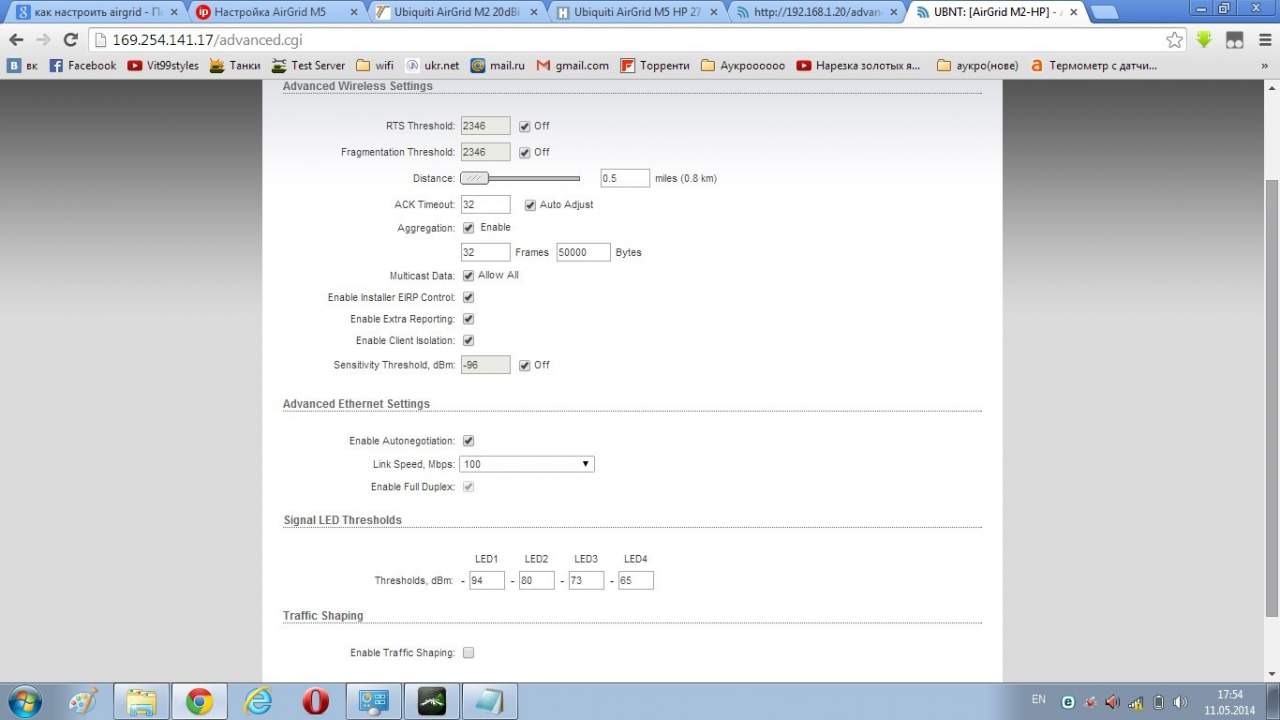Launch Paint from the taskbar
The height and width of the screenshot is (720, 1280).
pos(84,702)
